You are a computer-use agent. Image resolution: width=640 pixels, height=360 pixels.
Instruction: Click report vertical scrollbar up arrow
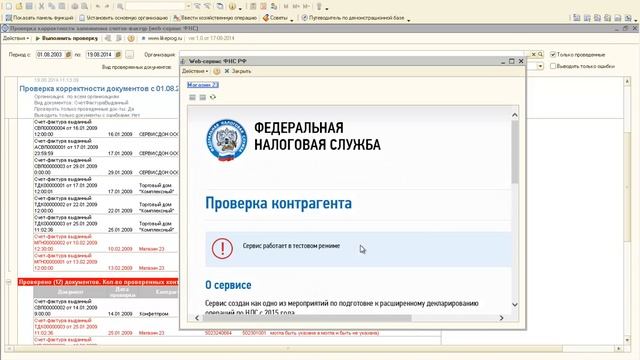pyautogui.click(x=627, y=82)
